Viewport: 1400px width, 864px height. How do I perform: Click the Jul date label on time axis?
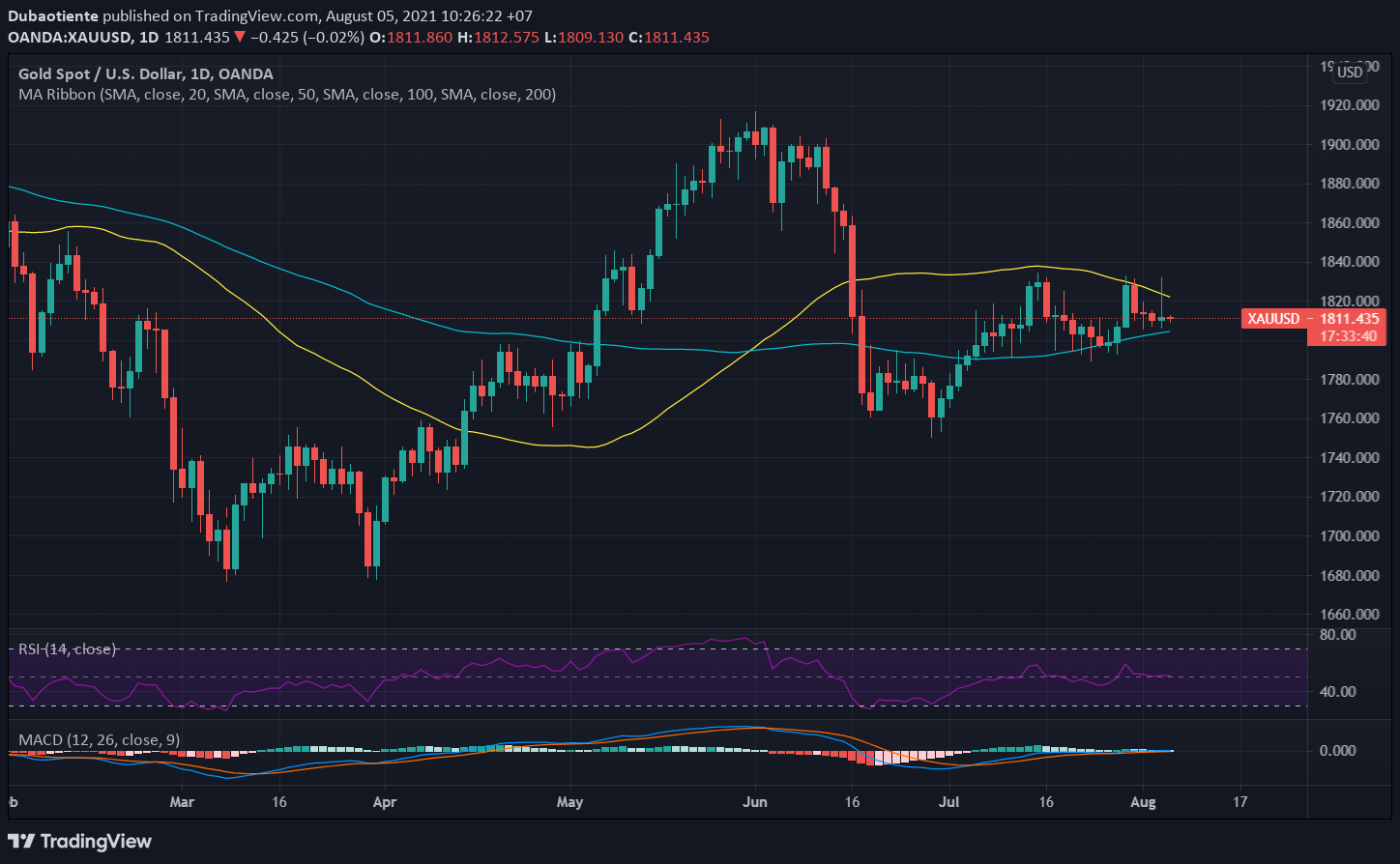[950, 802]
